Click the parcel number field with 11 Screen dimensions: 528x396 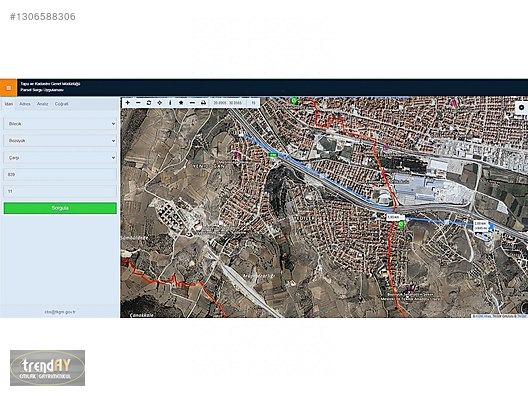[60, 191]
